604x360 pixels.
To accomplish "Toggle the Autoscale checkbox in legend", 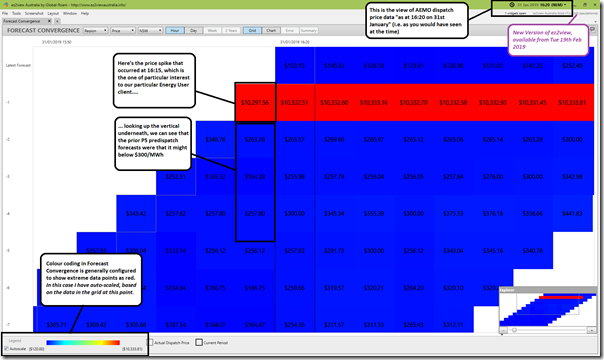I will (7, 349).
